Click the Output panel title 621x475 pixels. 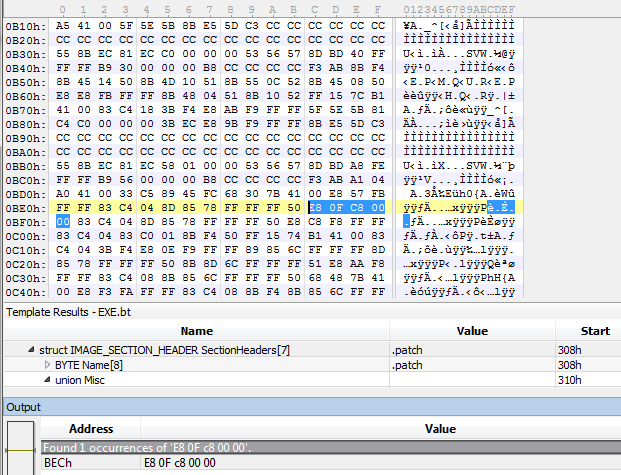(x=23, y=407)
